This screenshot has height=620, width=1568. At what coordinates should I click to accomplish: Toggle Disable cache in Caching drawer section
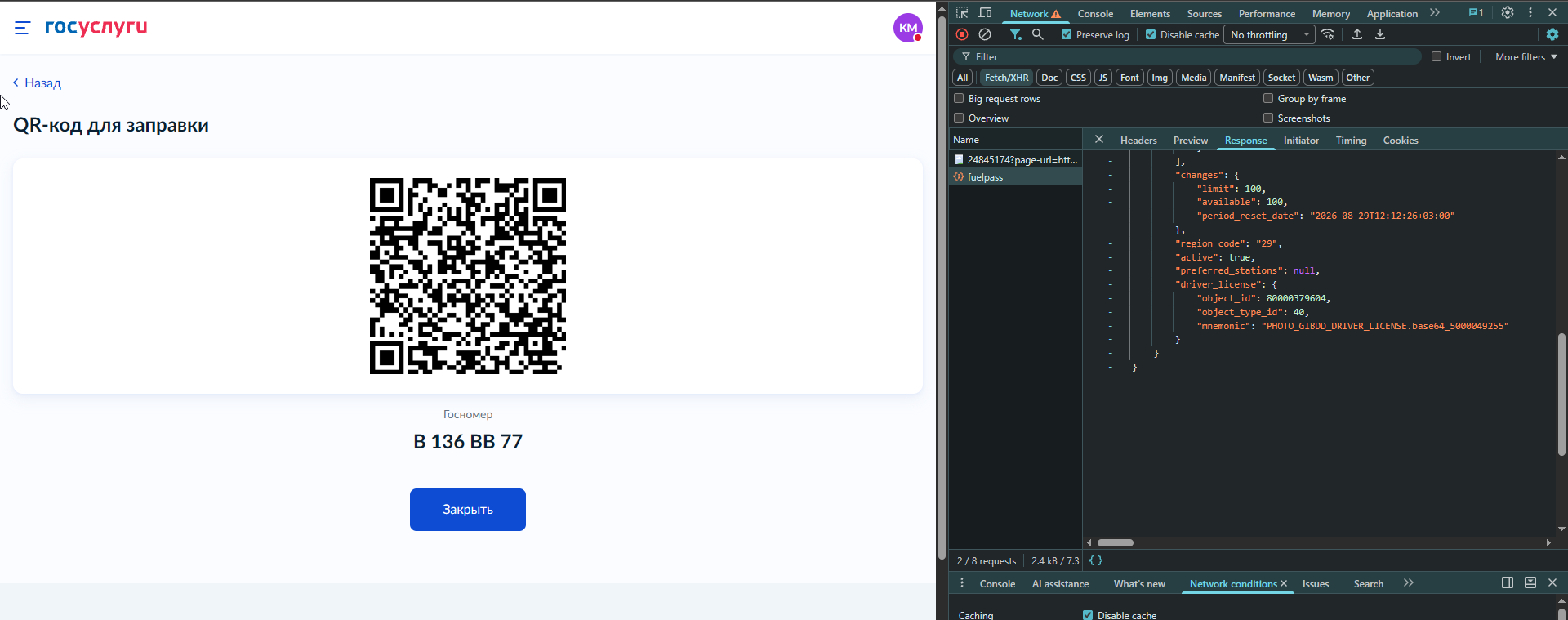tap(1088, 615)
